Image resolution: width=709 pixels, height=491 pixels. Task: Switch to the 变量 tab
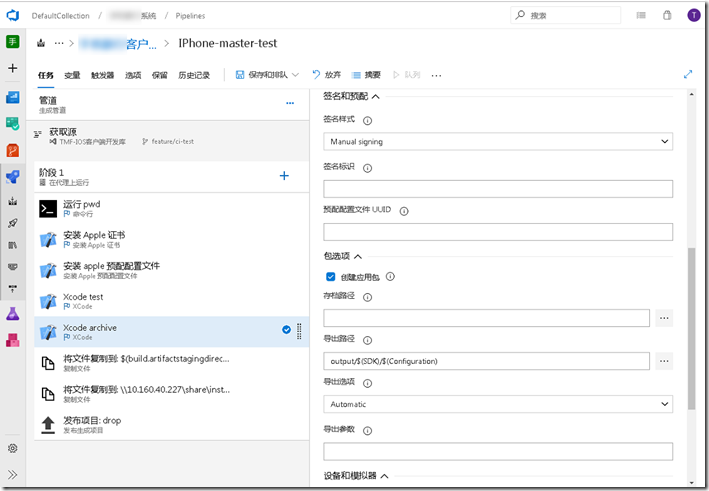point(72,75)
